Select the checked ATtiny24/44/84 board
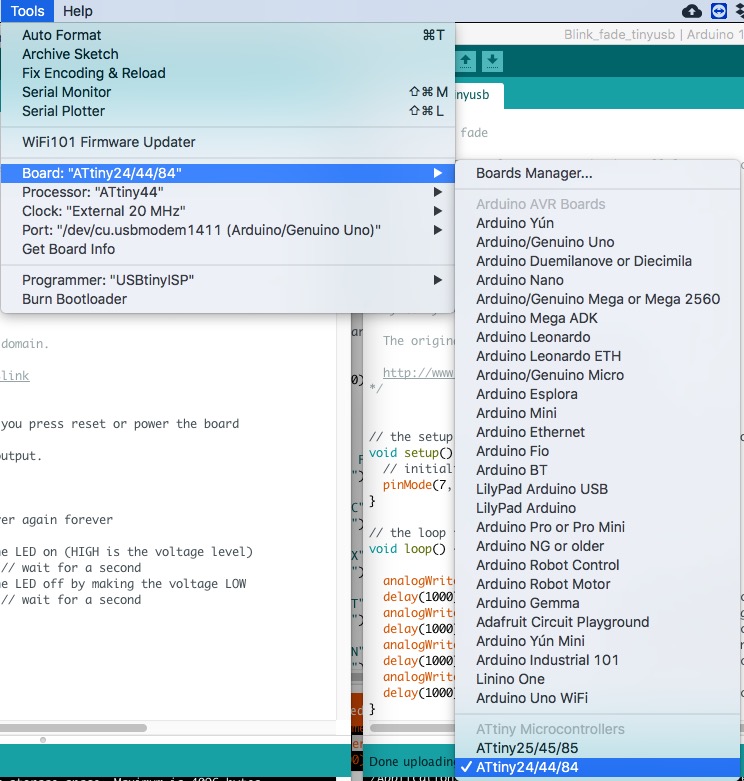The height and width of the screenshot is (781, 744). pyautogui.click(x=598, y=767)
